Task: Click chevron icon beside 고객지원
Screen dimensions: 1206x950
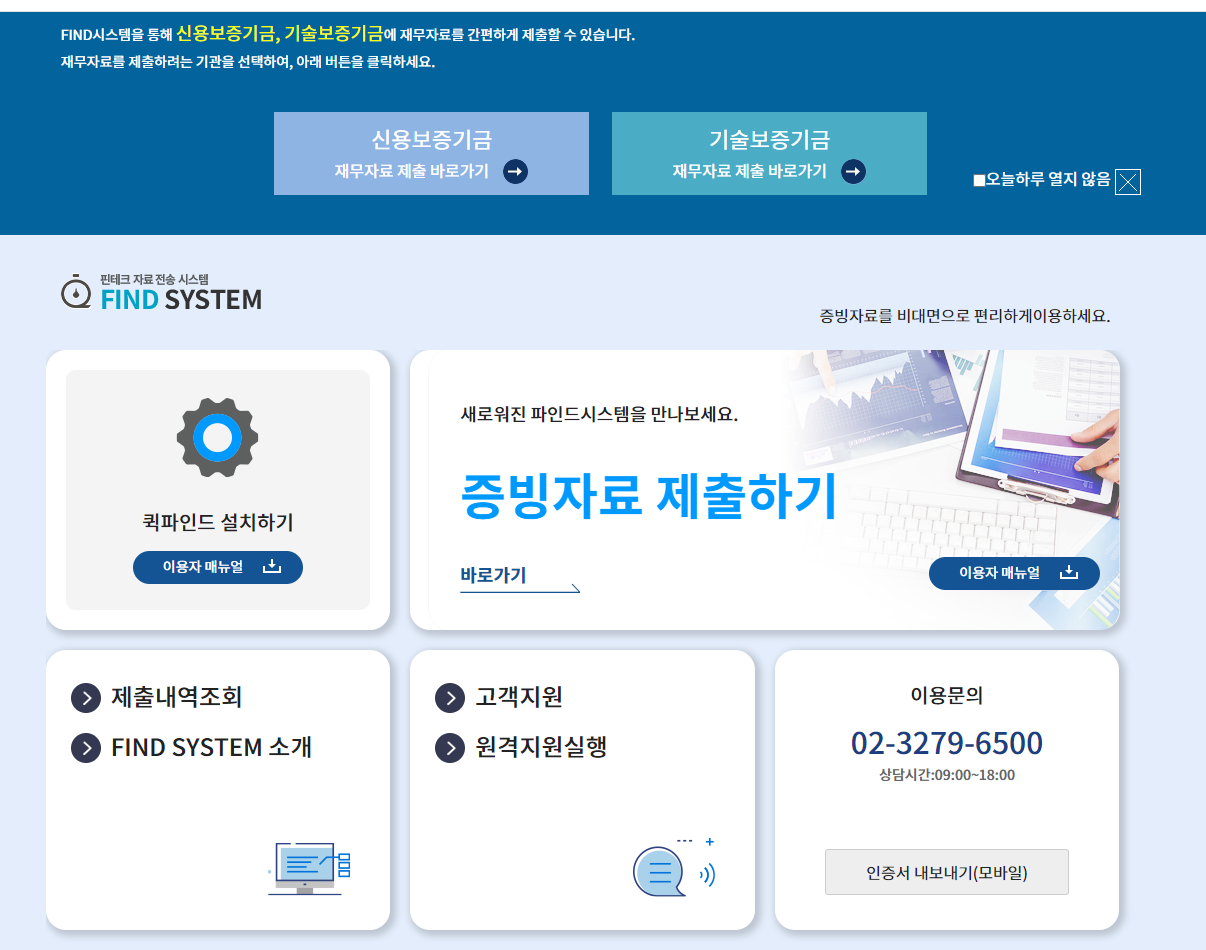Action: [x=450, y=698]
